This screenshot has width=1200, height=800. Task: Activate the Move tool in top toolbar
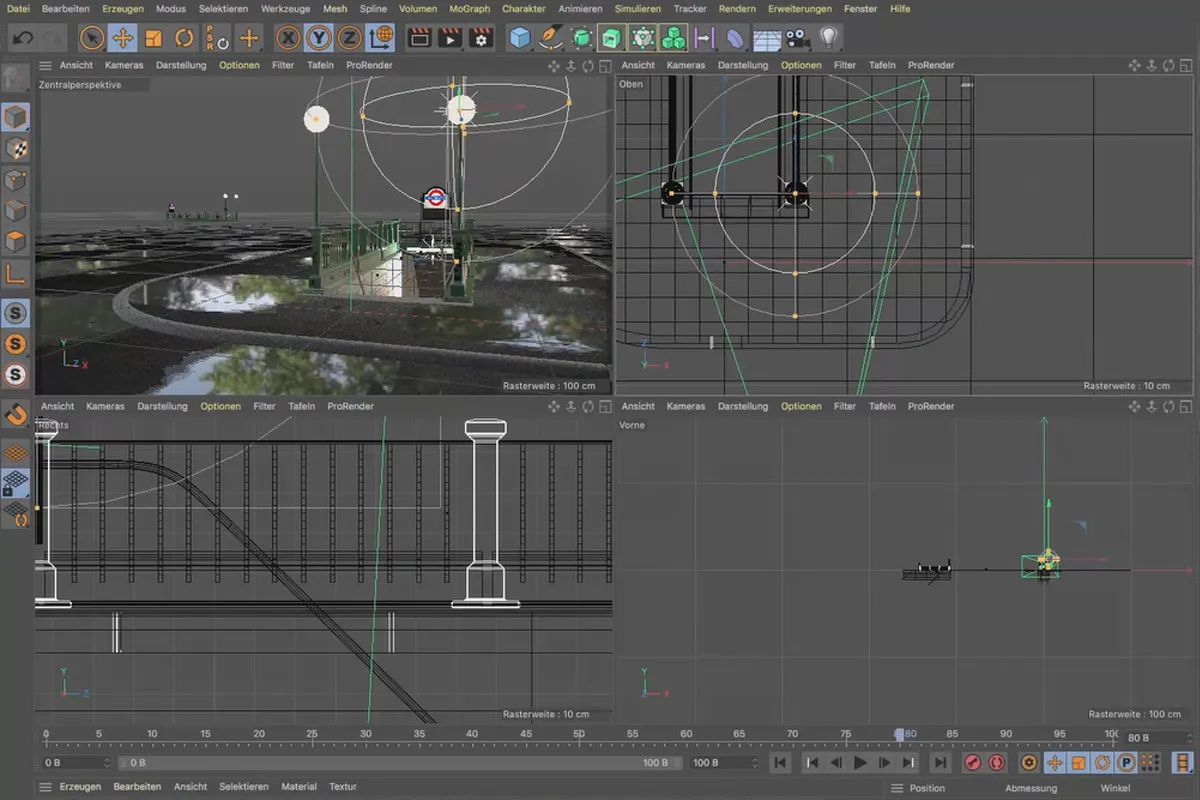point(123,38)
